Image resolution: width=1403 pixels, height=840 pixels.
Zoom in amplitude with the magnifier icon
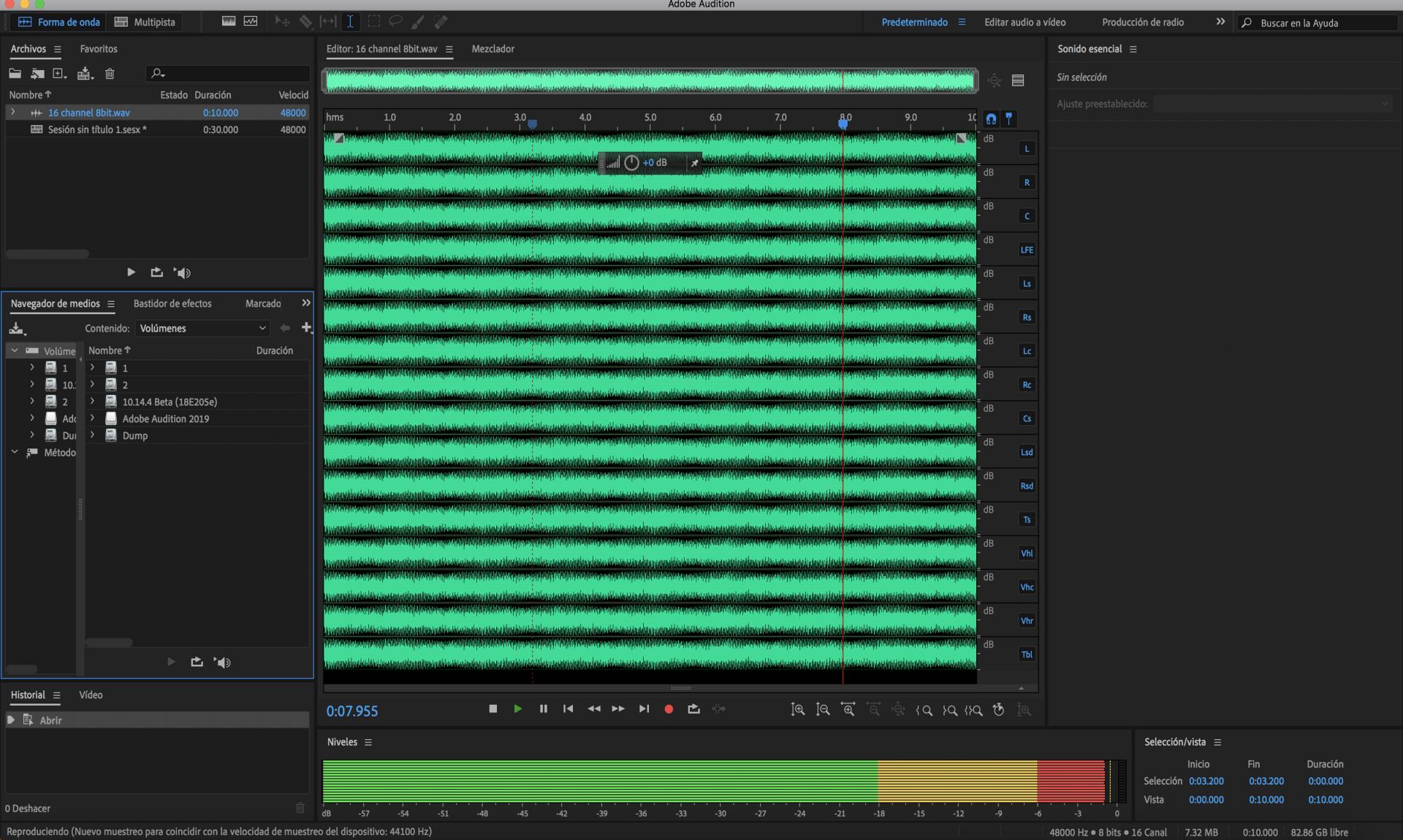[x=798, y=710]
